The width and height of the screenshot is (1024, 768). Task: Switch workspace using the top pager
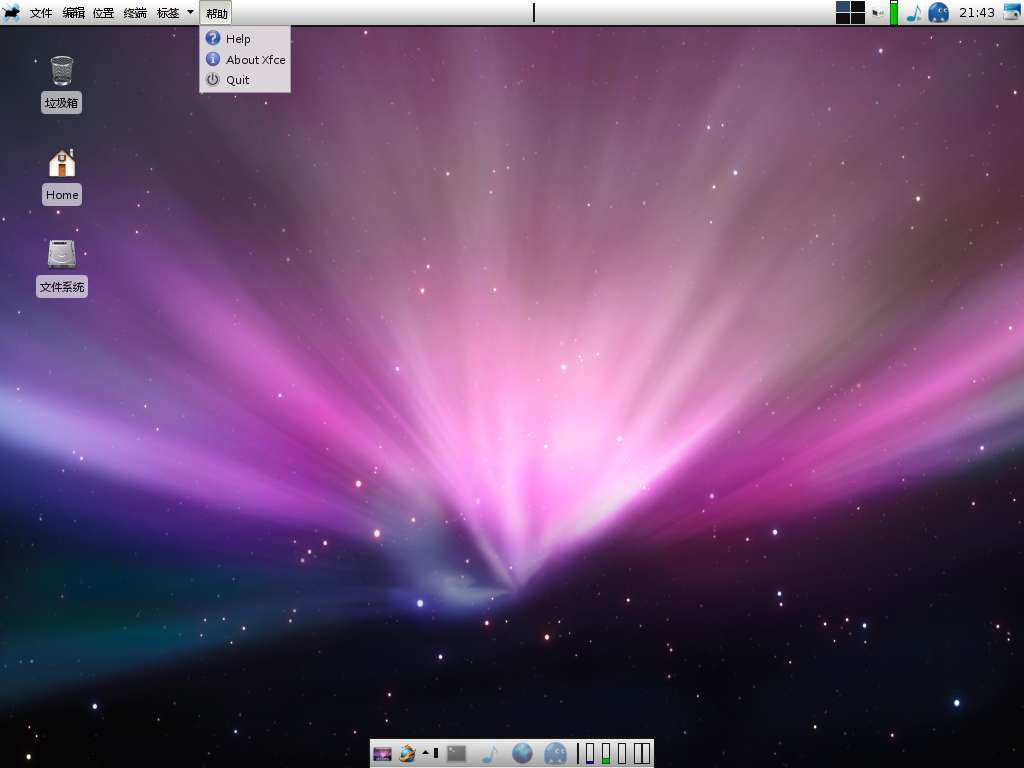pos(850,12)
